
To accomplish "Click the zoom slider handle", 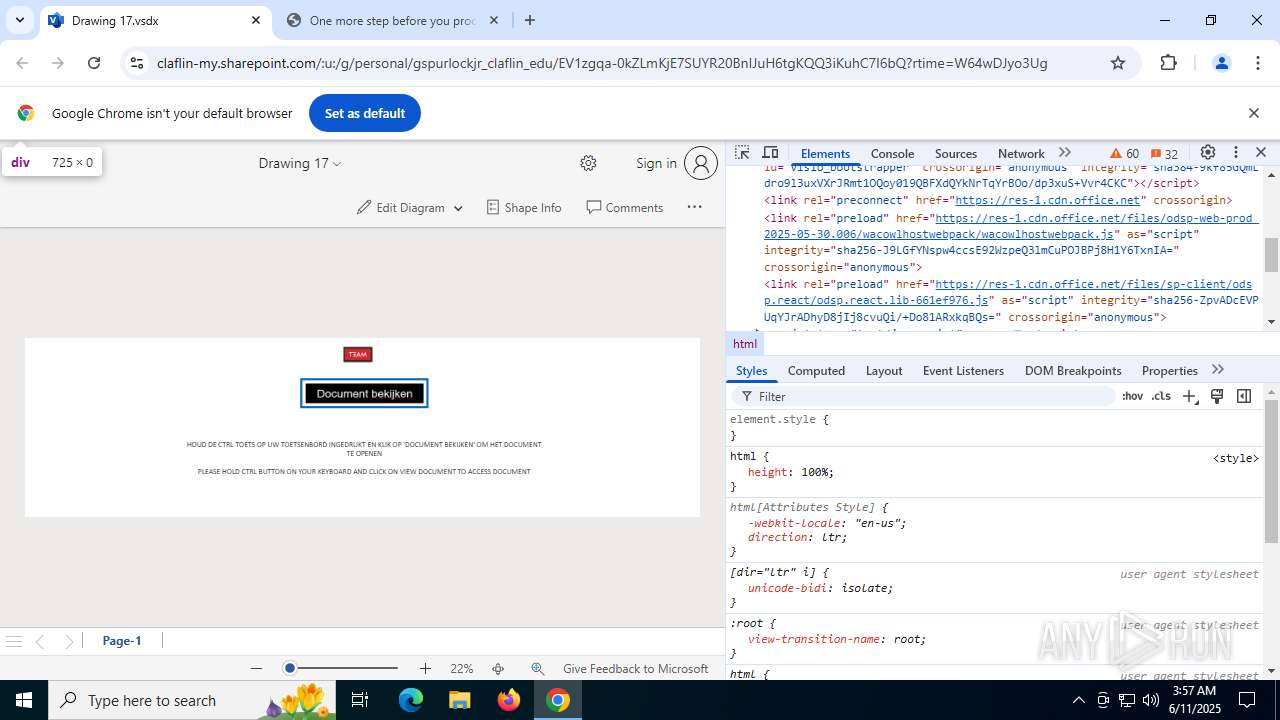I will [289, 668].
